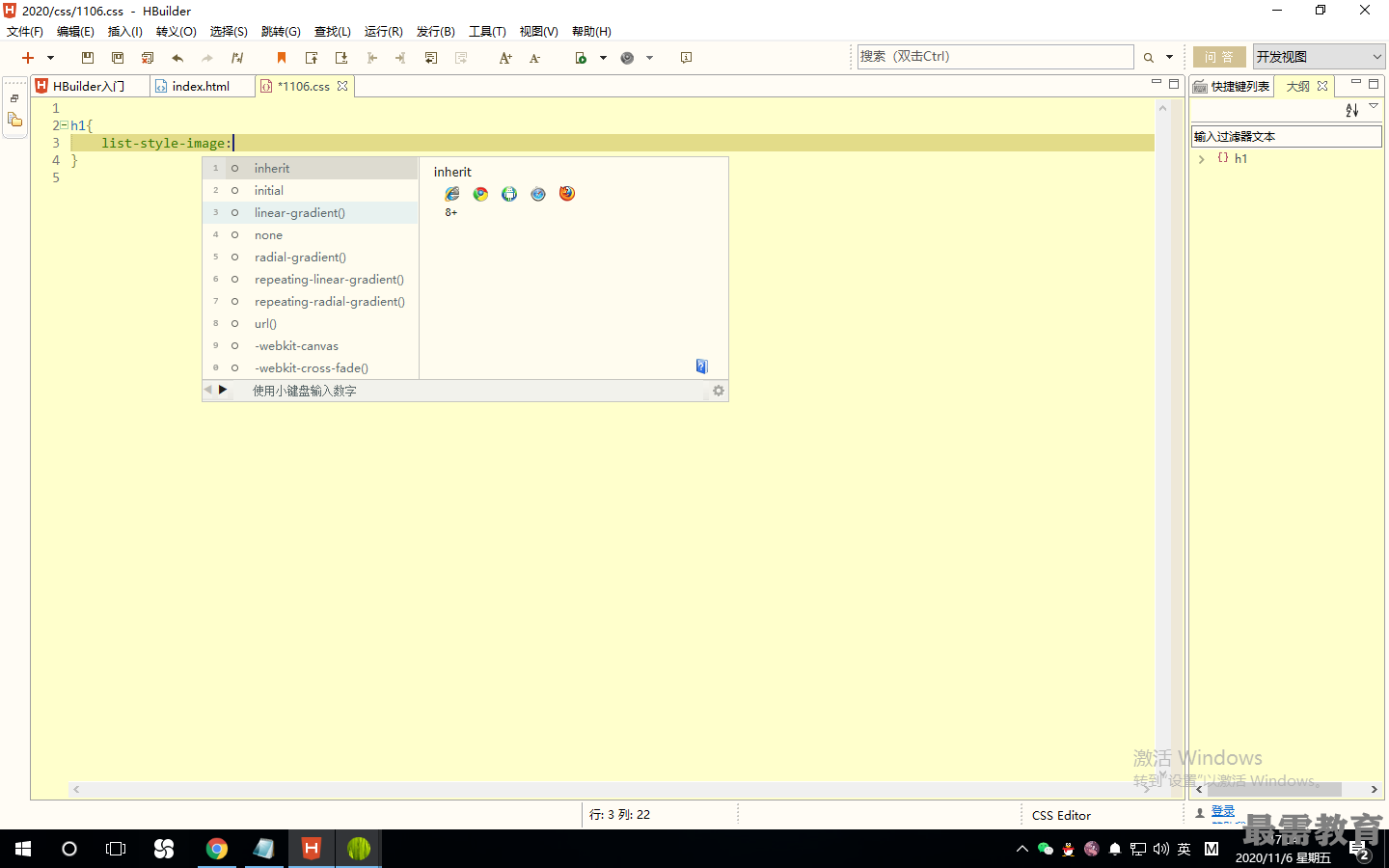
Task: Open Chrome from the Windows taskbar
Action: 217,849
